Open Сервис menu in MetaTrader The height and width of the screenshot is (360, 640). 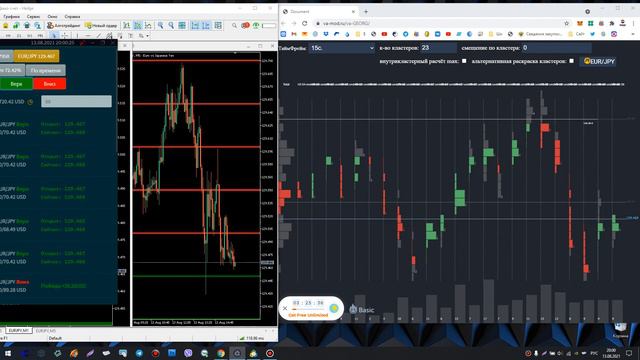pos(33,17)
